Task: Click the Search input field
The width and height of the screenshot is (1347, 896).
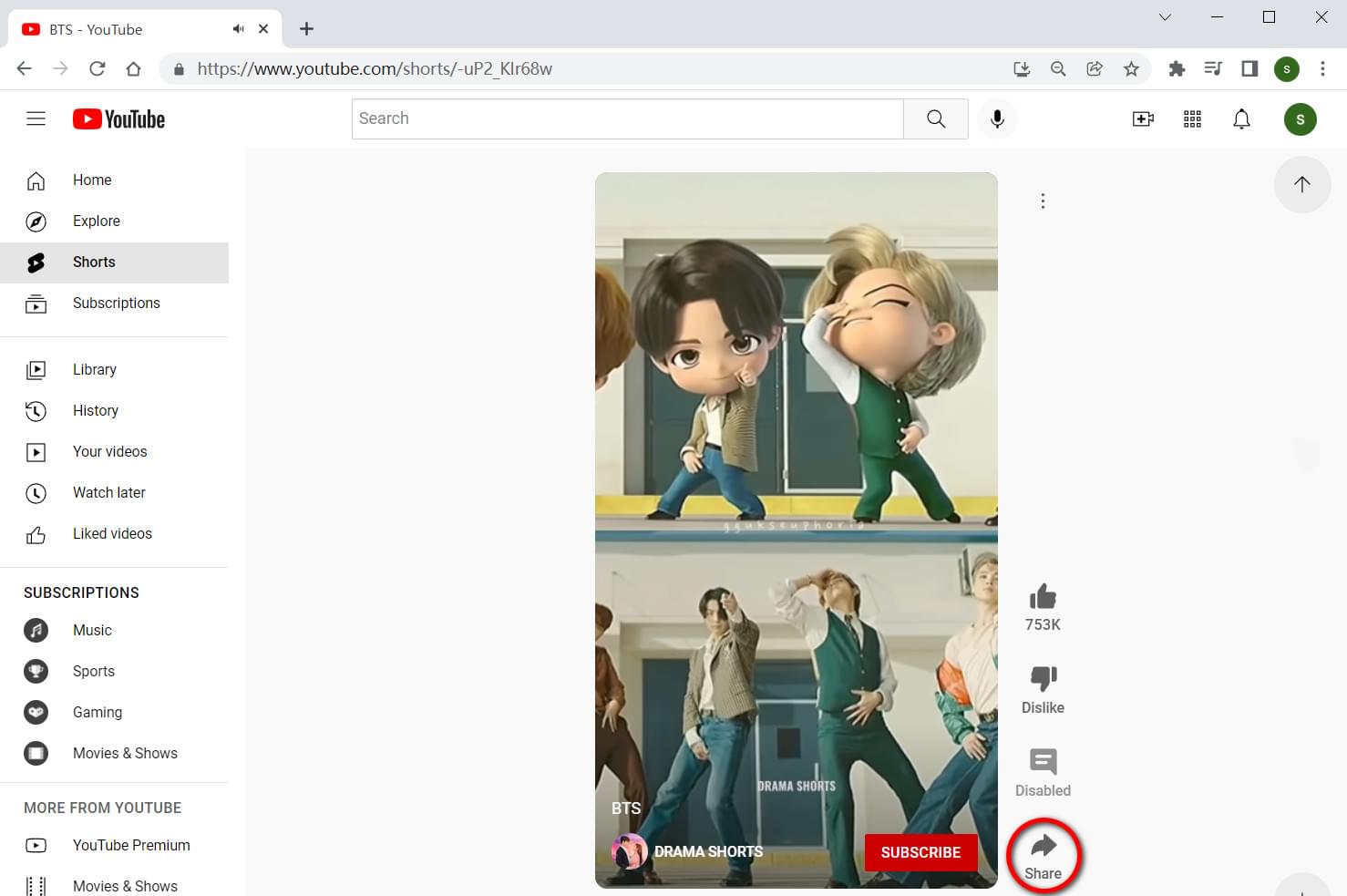Action: (628, 118)
